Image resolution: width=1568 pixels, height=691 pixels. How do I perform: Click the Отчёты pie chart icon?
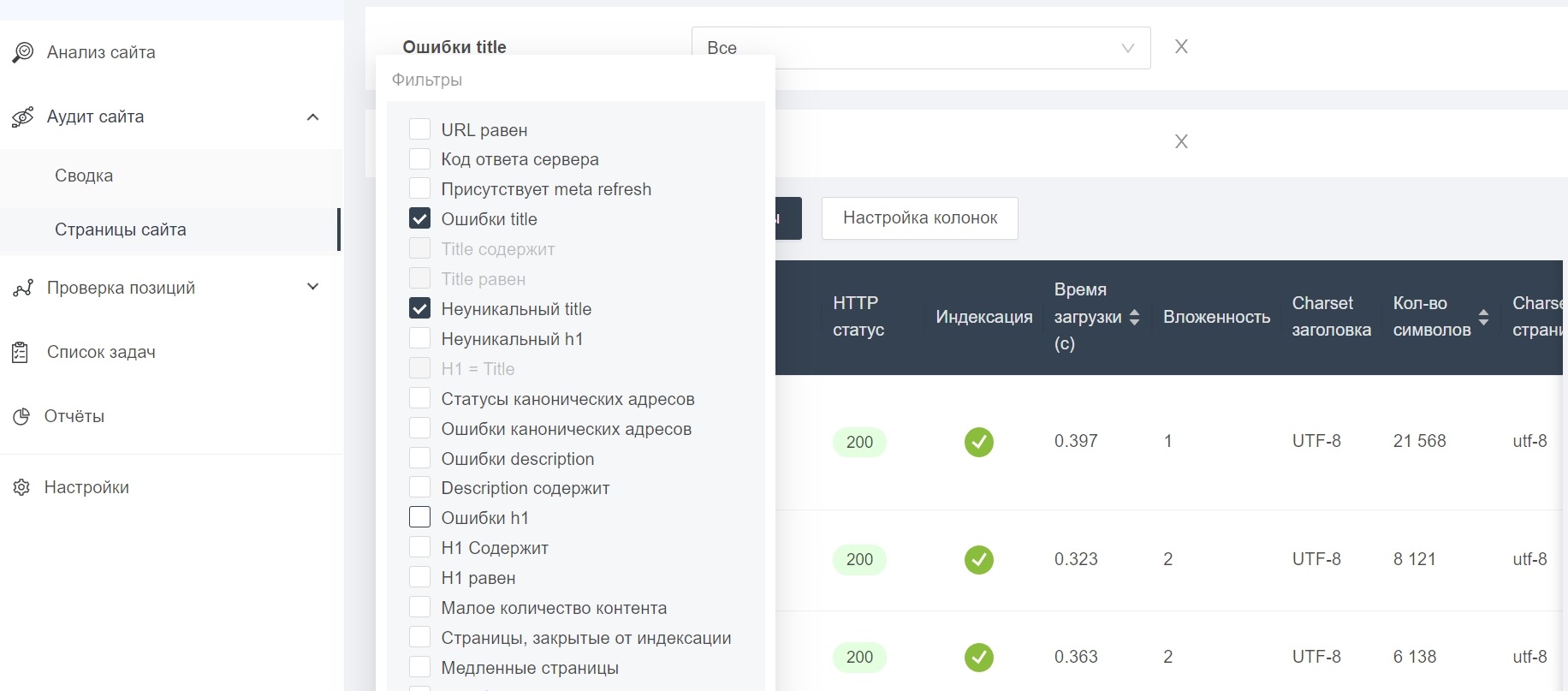pos(21,416)
